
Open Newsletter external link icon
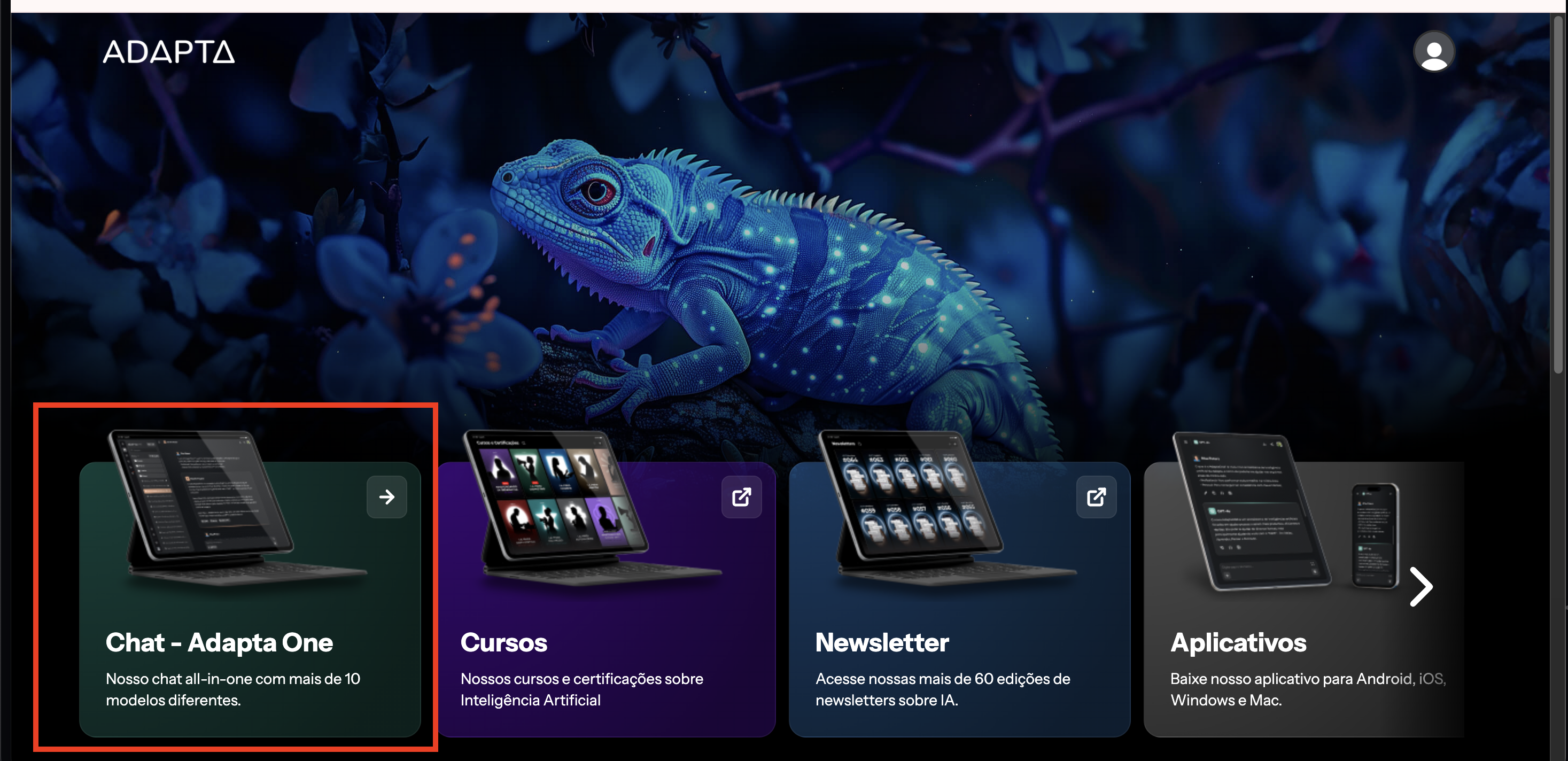pos(1096,497)
